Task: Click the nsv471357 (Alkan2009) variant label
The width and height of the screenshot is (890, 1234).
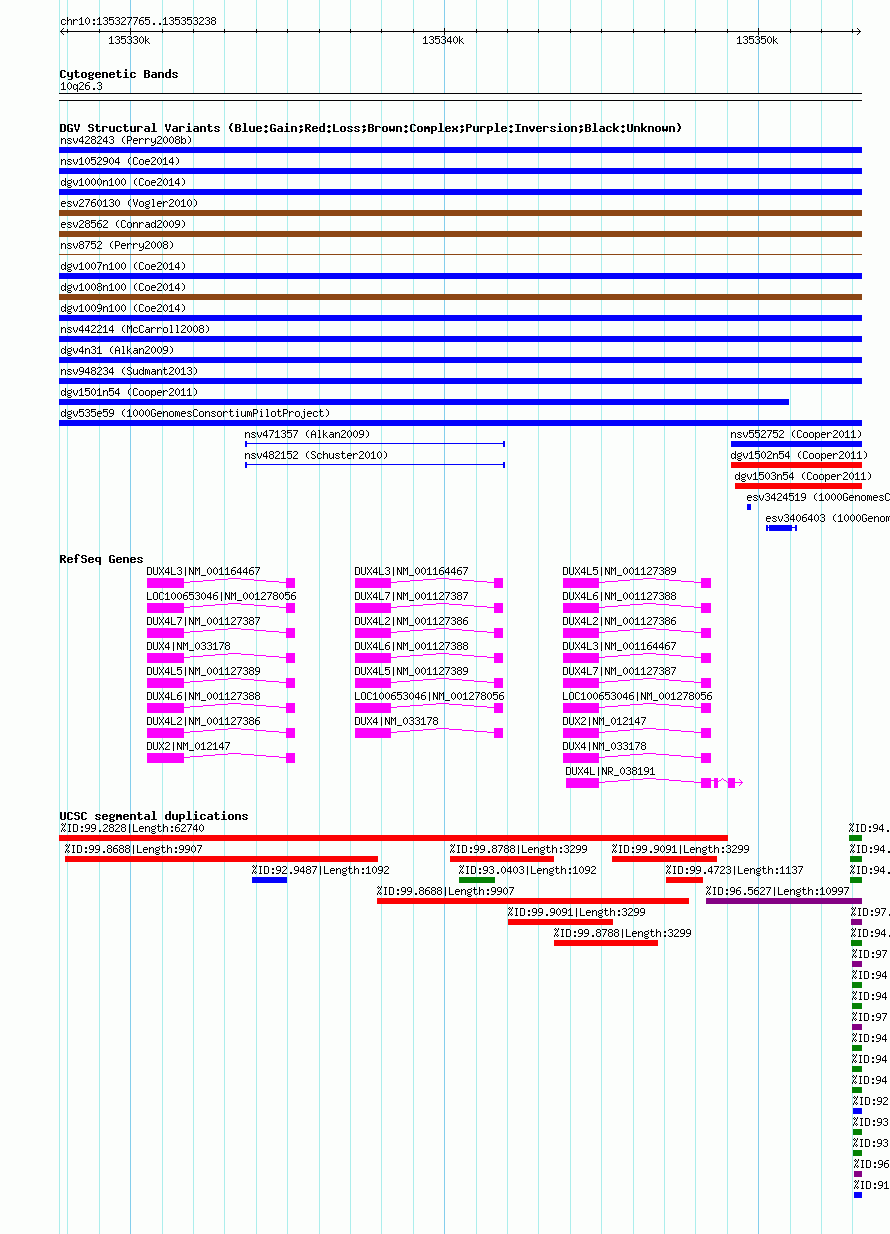Action: pos(307,435)
